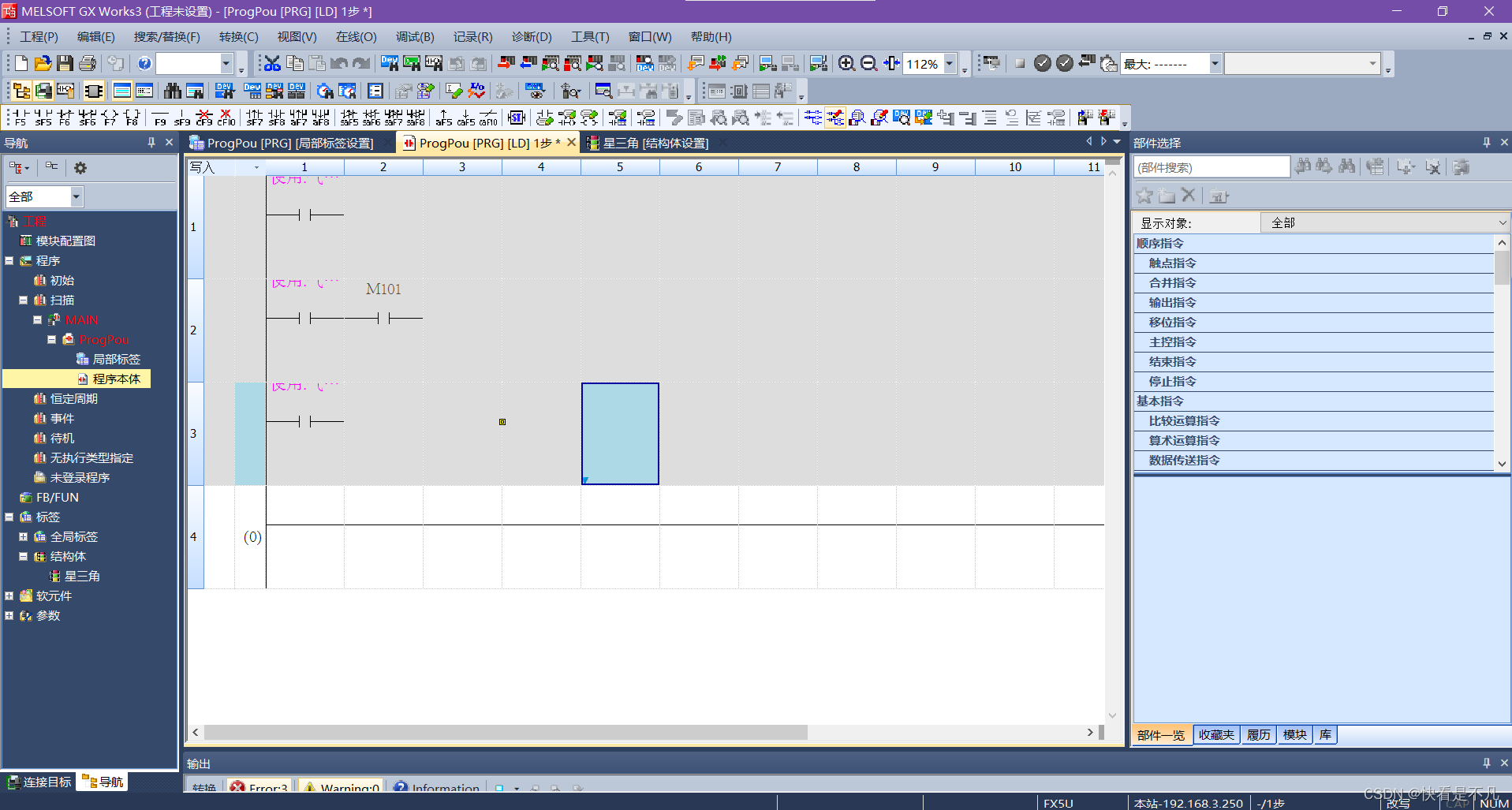Click the New project icon
The height and width of the screenshot is (810, 1512).
[x=21, y=63]
